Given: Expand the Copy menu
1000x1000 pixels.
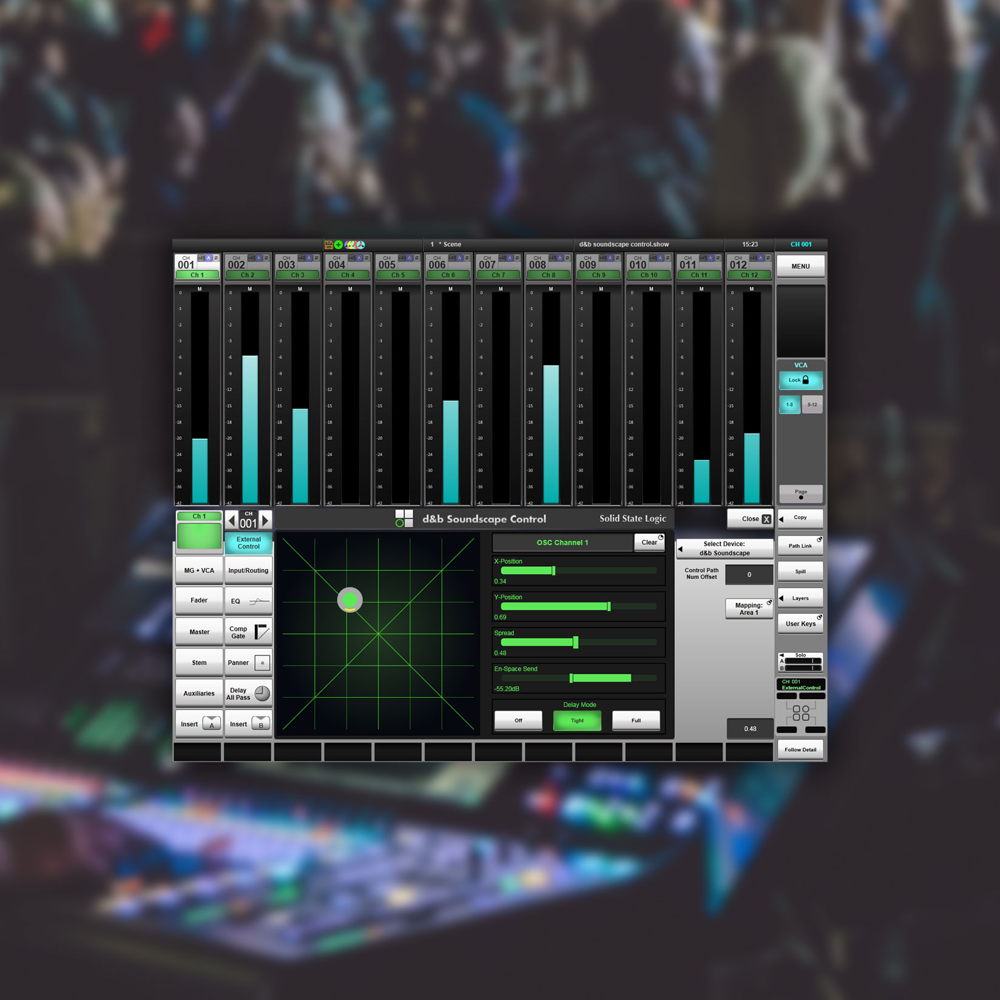Looking at the screenshot, I should 800,518.
